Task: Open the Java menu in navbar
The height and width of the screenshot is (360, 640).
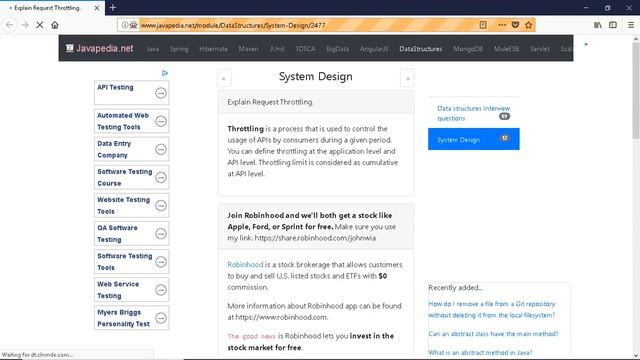Action: click(x=152, y=49)
